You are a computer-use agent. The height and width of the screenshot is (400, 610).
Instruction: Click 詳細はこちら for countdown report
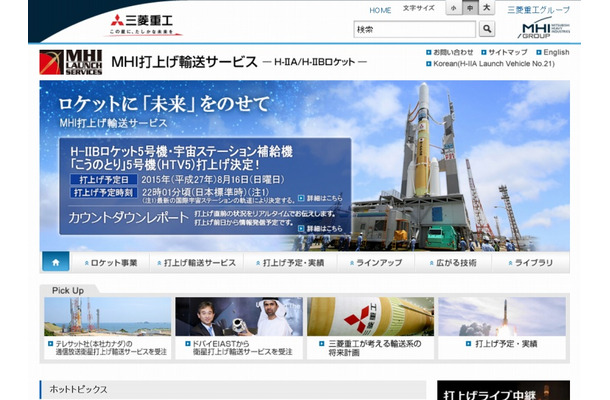[x=321, y=228]
